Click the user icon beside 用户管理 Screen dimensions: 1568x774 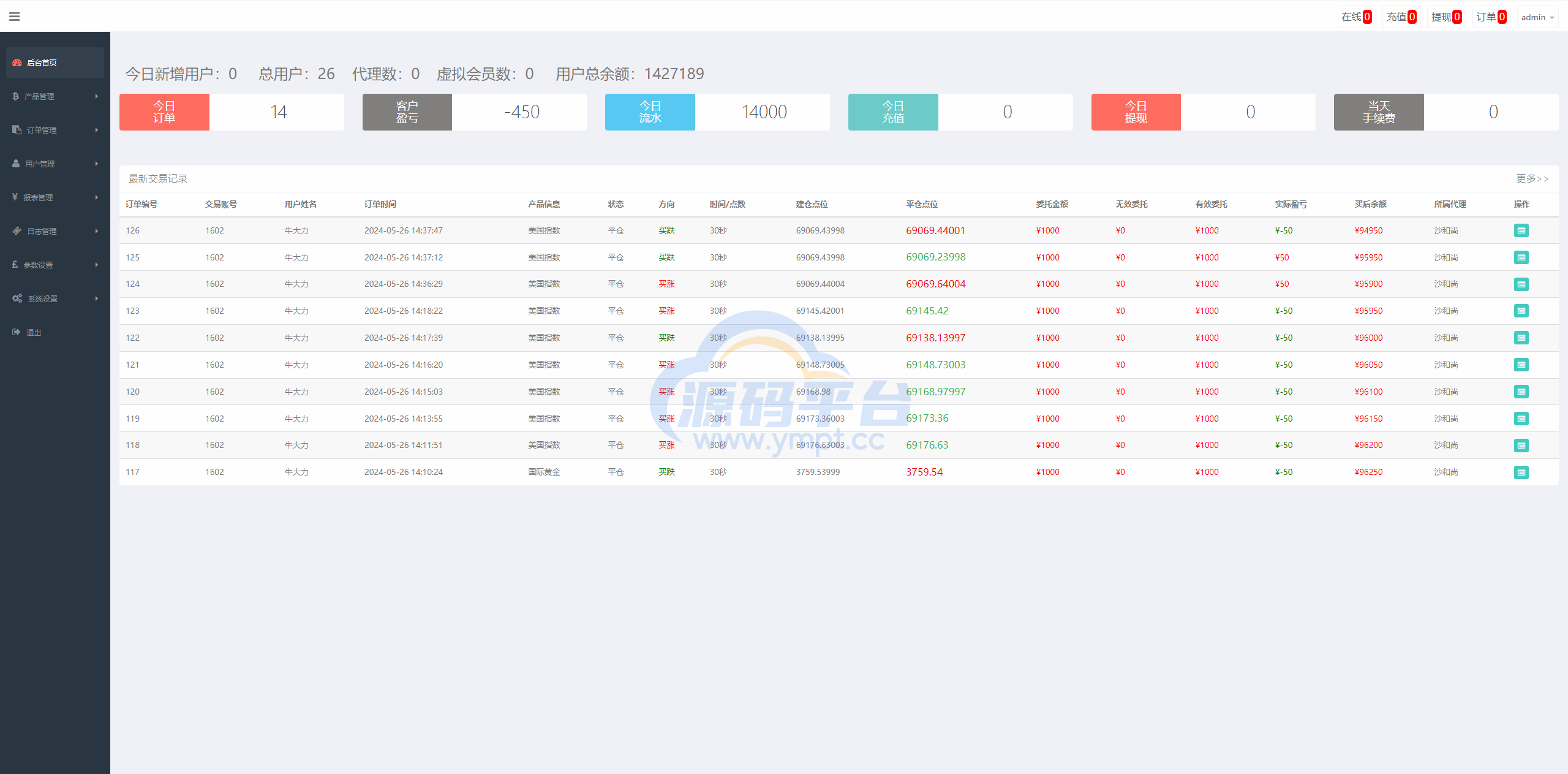click(16, 164)
